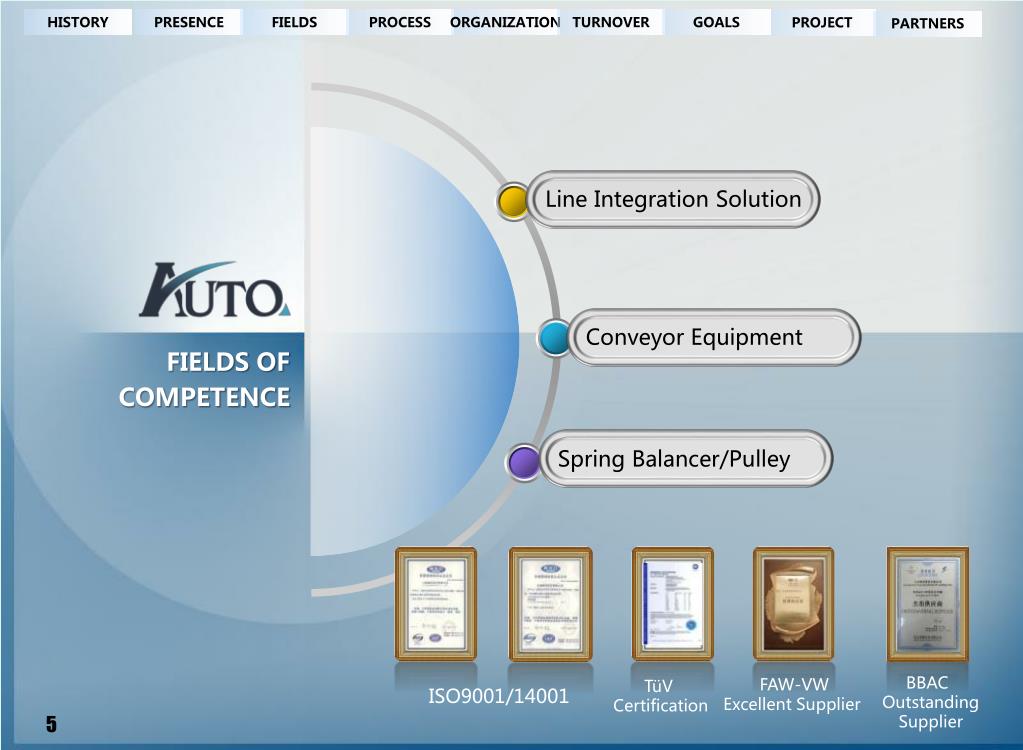Viewport: 1023px width, 750px height.
Task: Click the Line Integration Solution button
Action: point(673,199)
